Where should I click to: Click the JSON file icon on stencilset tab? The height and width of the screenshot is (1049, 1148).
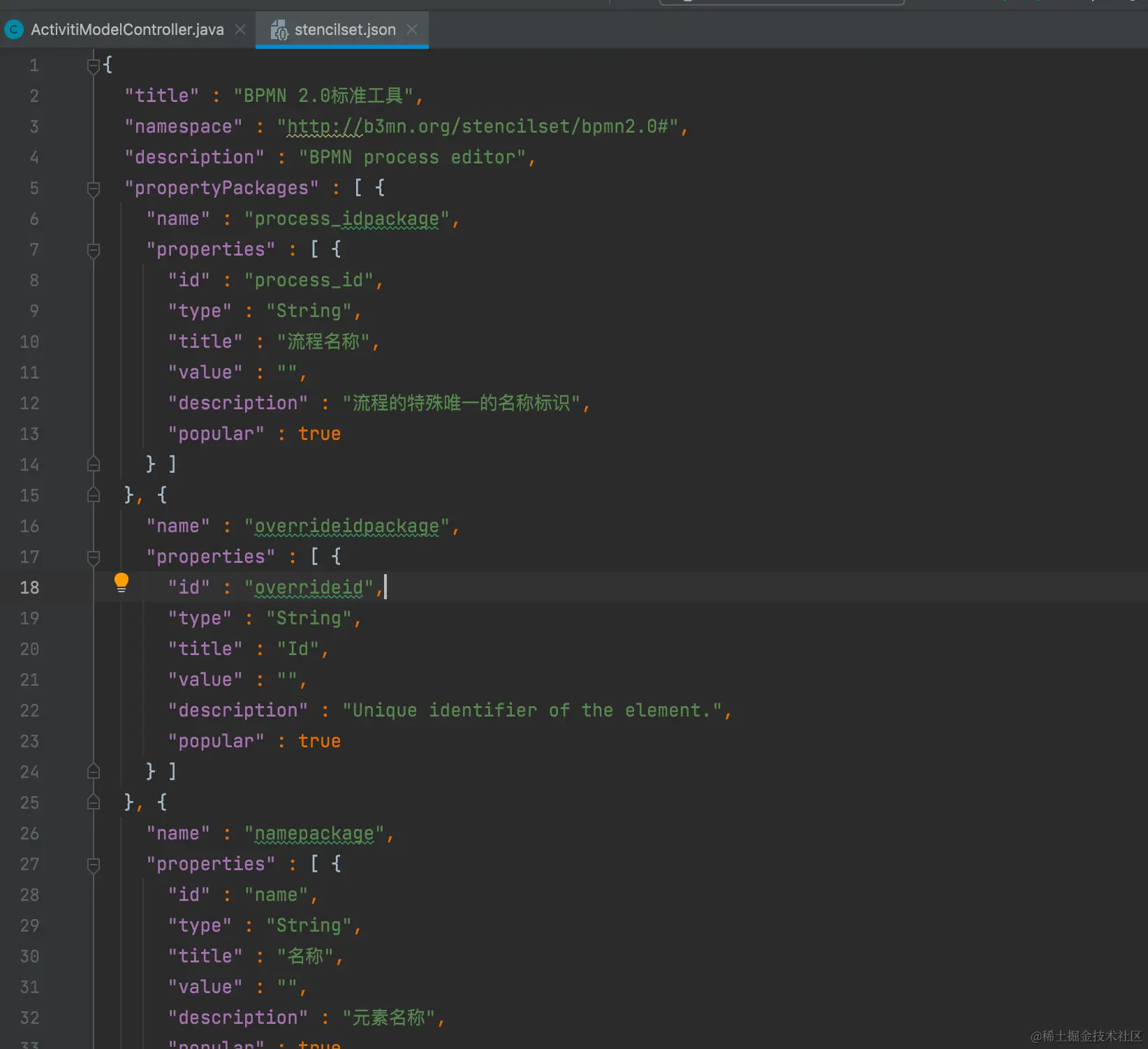click(x=279, y=30)
